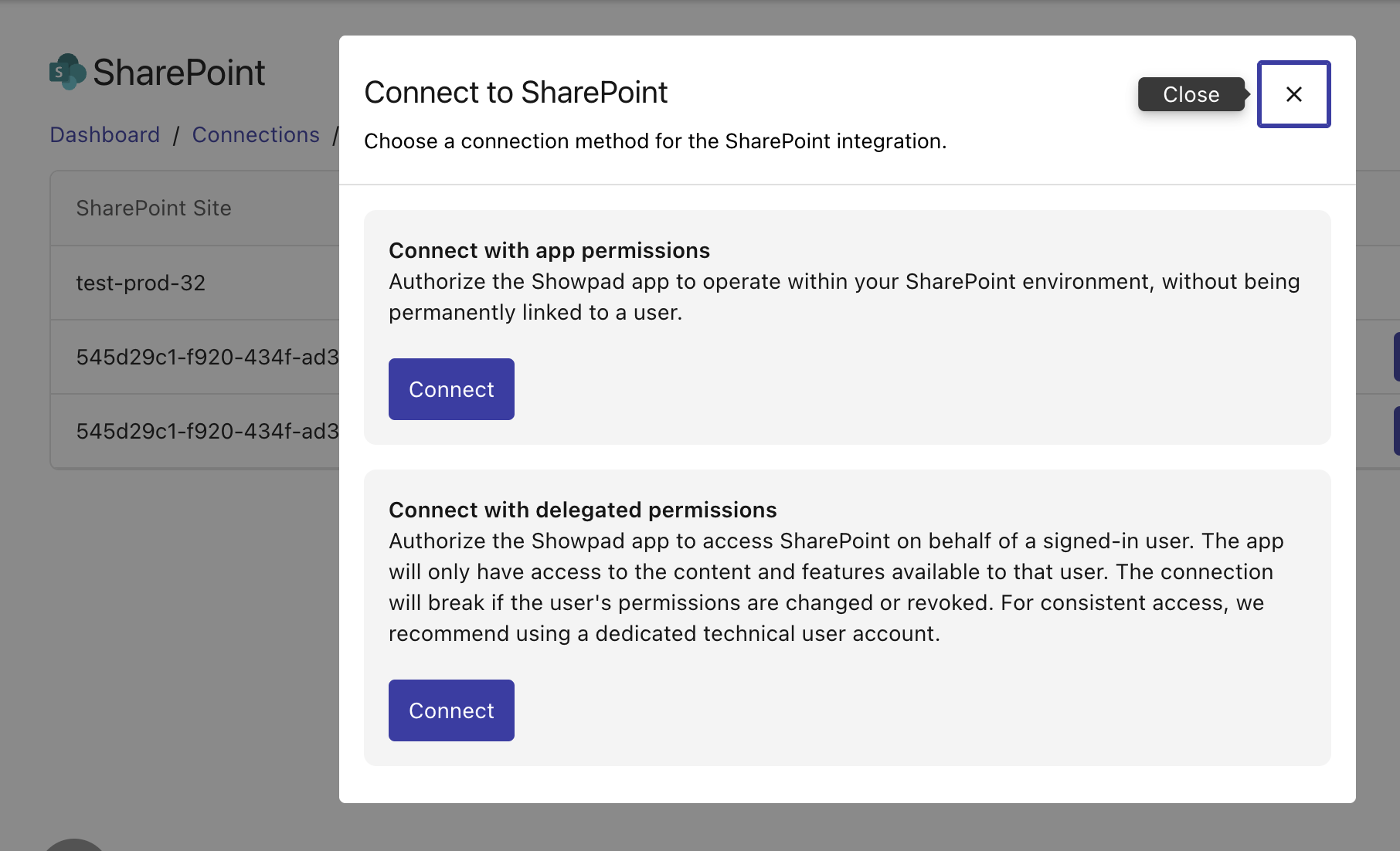The width and height of the screenshot is (1400, 851).
Task: Click the Connect with app permissions heading
Action: (549, 251)
